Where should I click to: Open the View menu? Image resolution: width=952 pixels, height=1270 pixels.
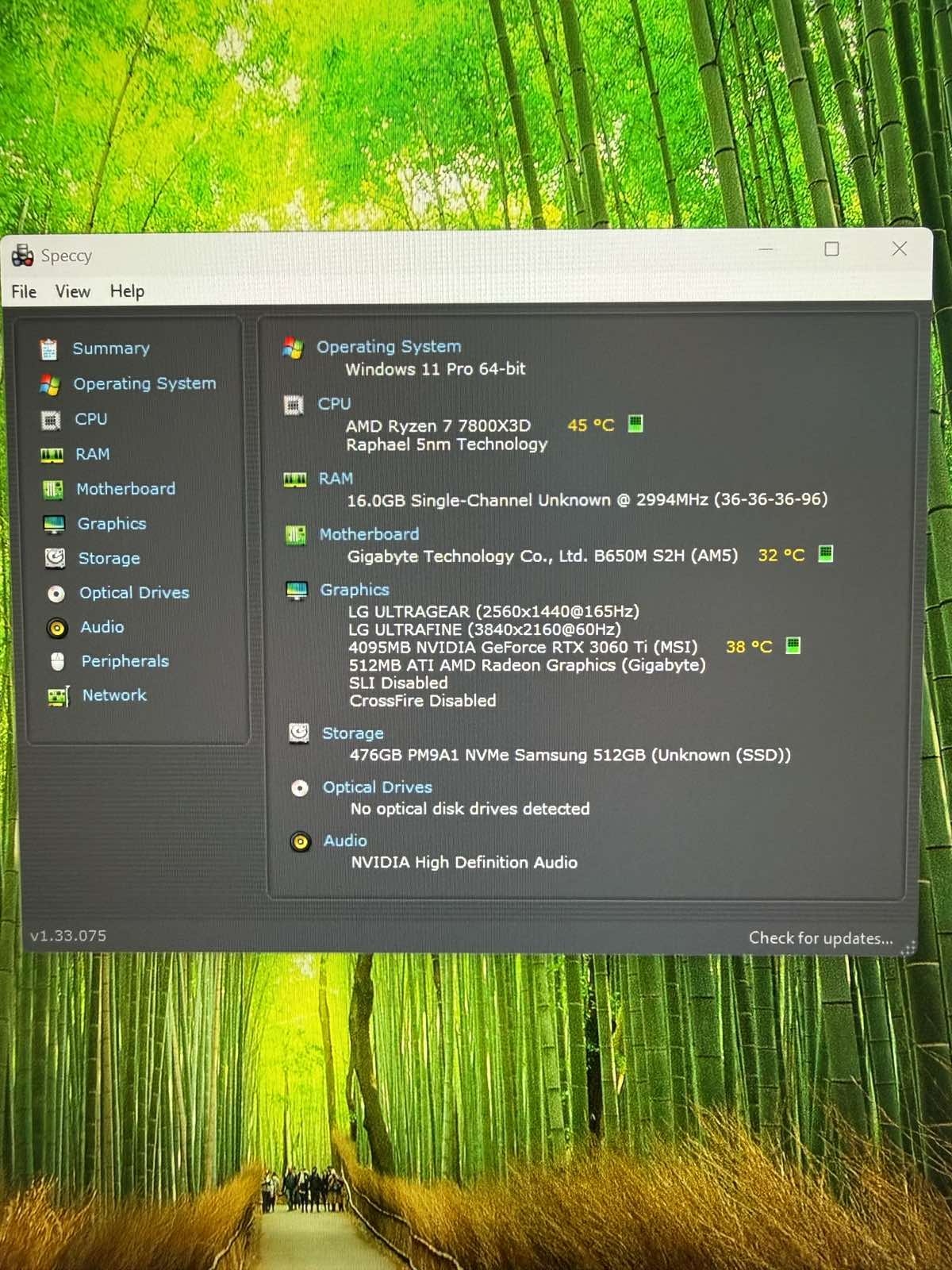pyautogui.click(x=73, y=291)
